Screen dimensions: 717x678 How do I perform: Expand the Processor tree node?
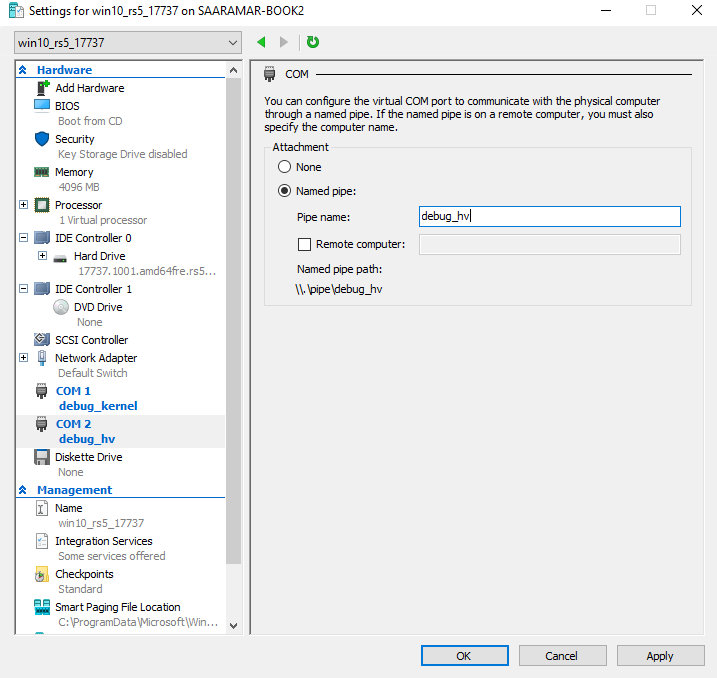24,204
